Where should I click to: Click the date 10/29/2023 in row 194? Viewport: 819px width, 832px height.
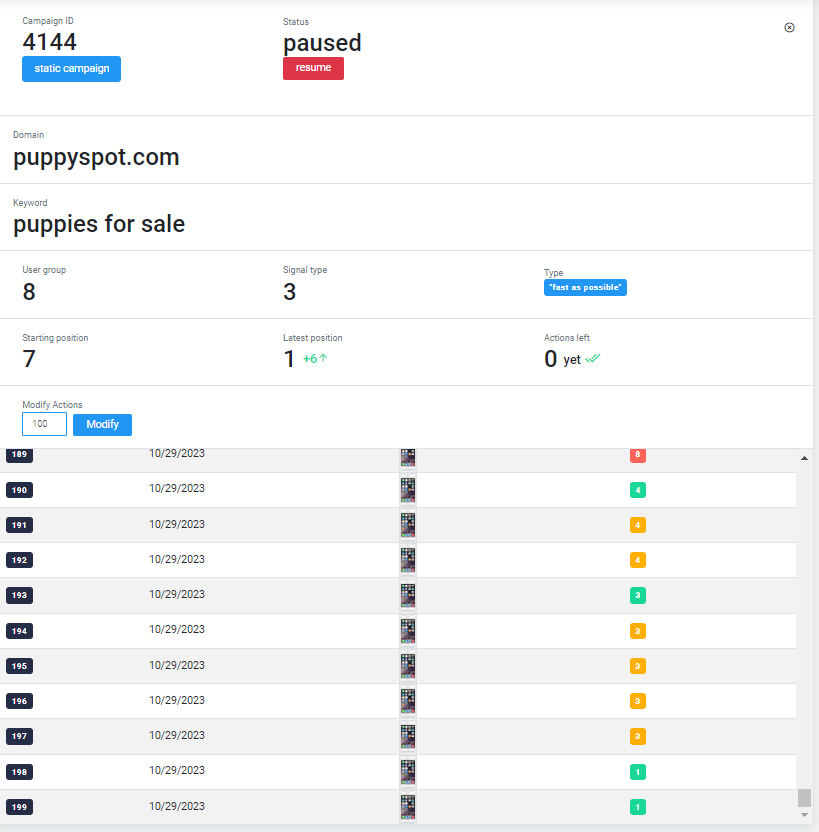[177, 629]
